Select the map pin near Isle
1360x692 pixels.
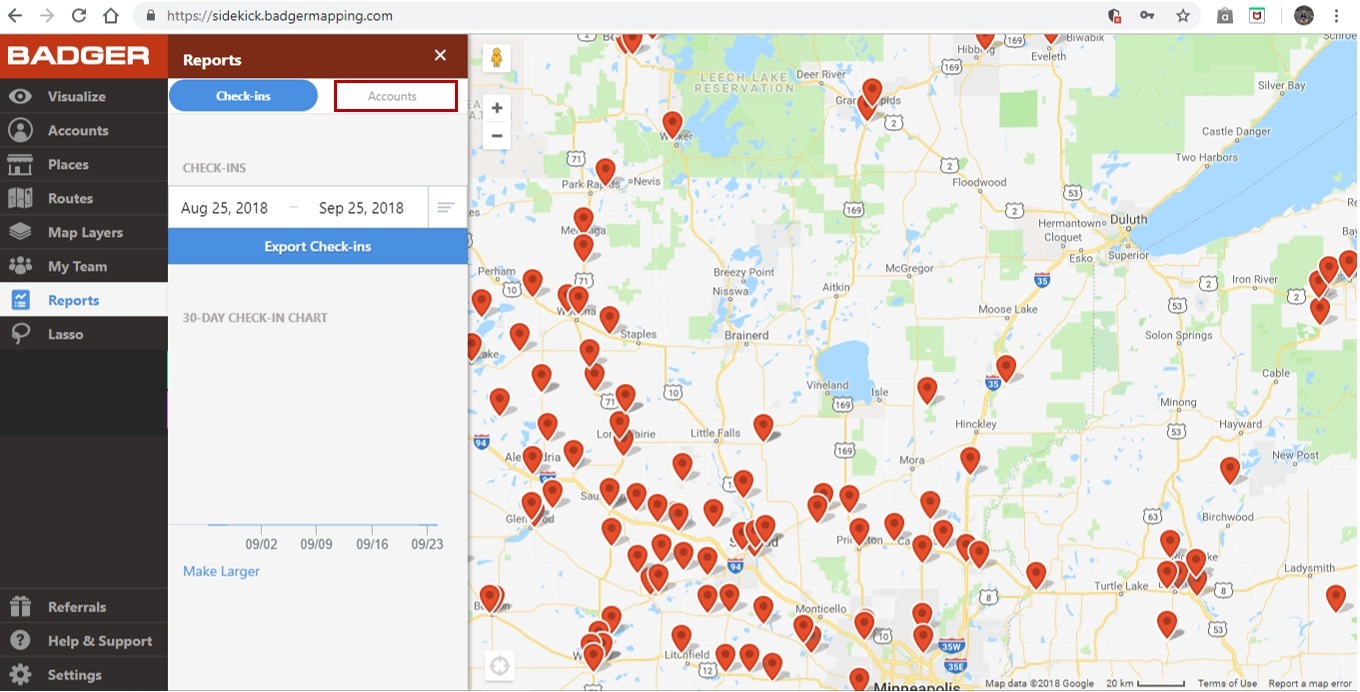pos(927,391)
